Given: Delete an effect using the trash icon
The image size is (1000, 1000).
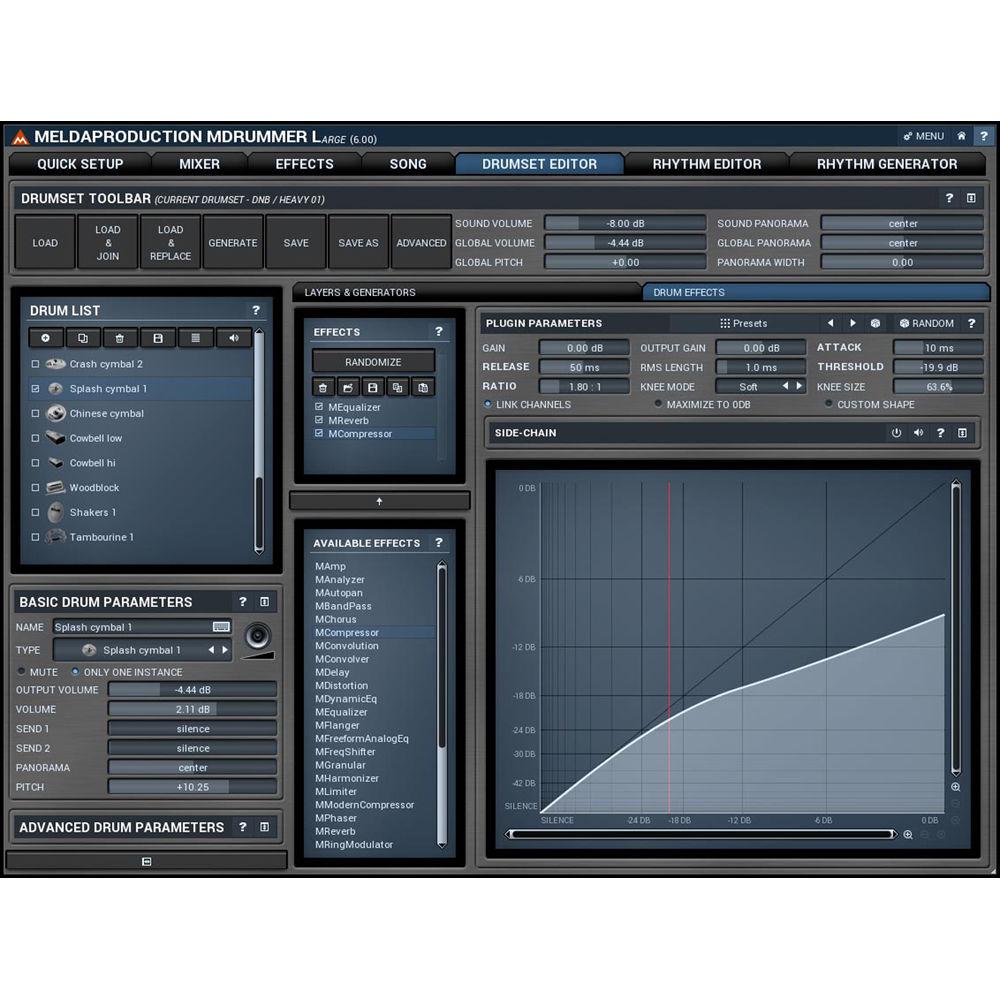Looking at the screenshot, I should point(323,387).
